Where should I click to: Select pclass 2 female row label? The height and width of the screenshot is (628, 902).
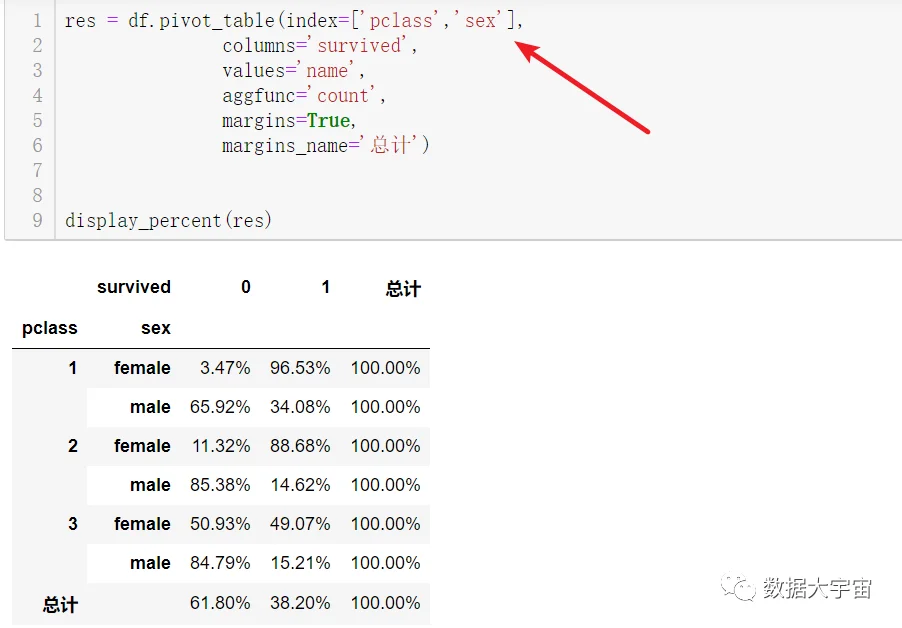coord(142,446)
